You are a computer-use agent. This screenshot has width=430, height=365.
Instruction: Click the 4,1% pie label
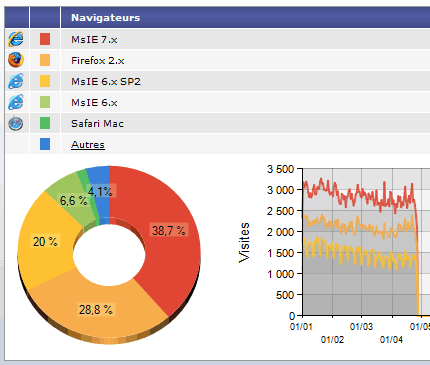(100, 192)
